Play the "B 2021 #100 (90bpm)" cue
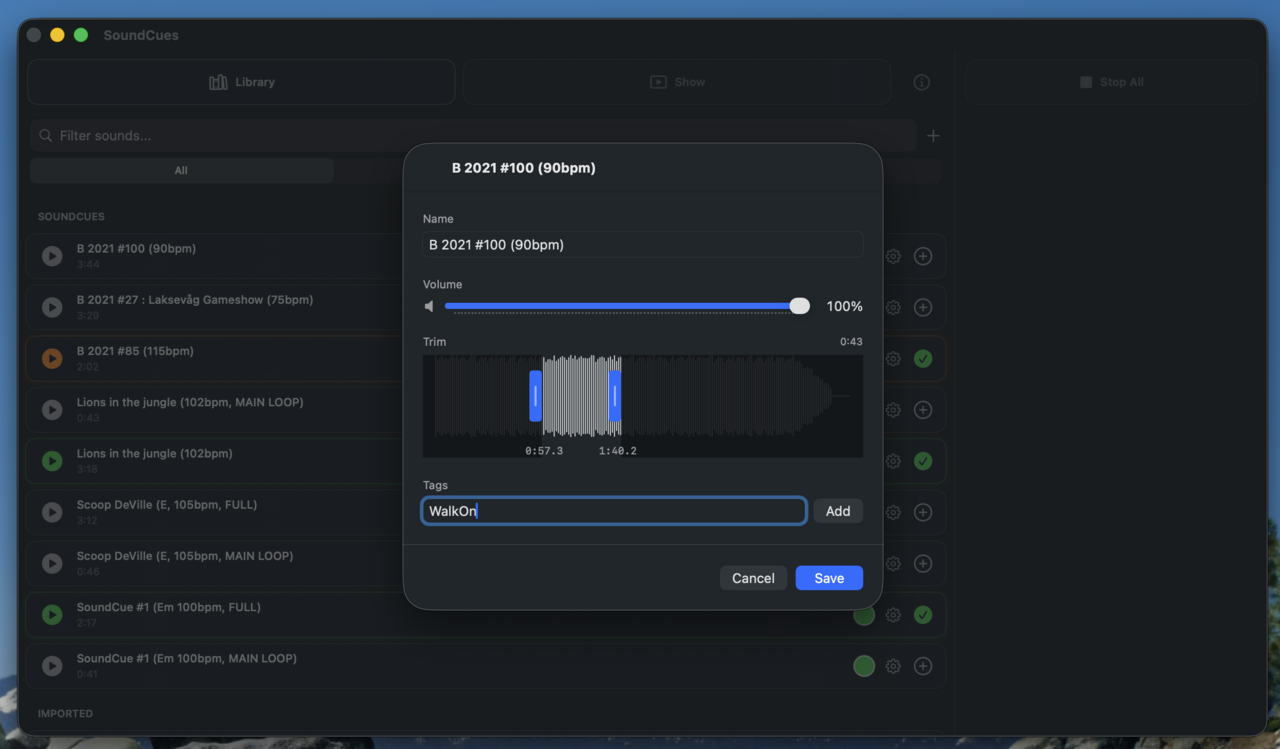Image resolution: width=1280 pixels, height=749 pixels. [52, 256]
